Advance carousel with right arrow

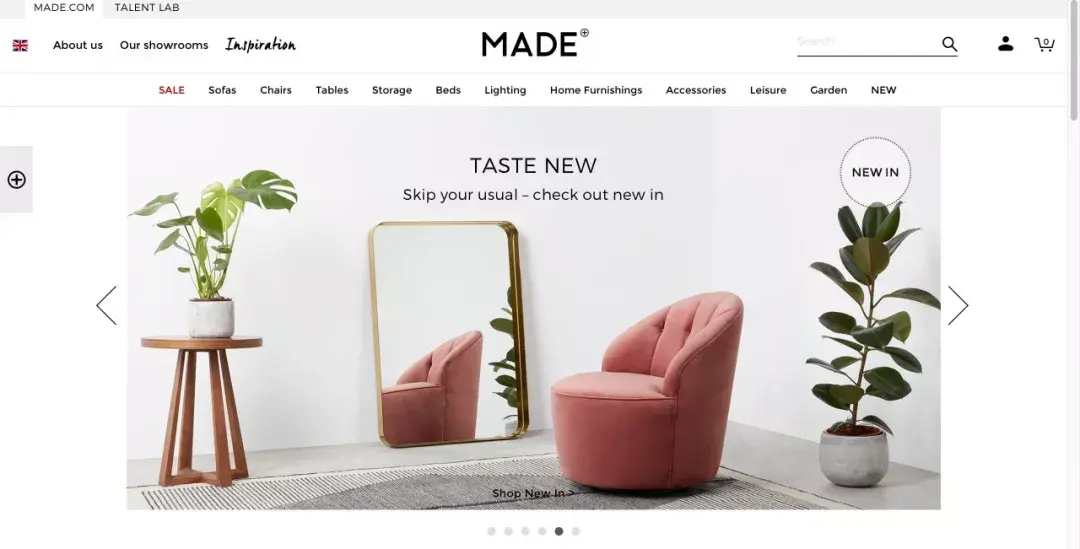pyautogui.click(x=958, y=305)
